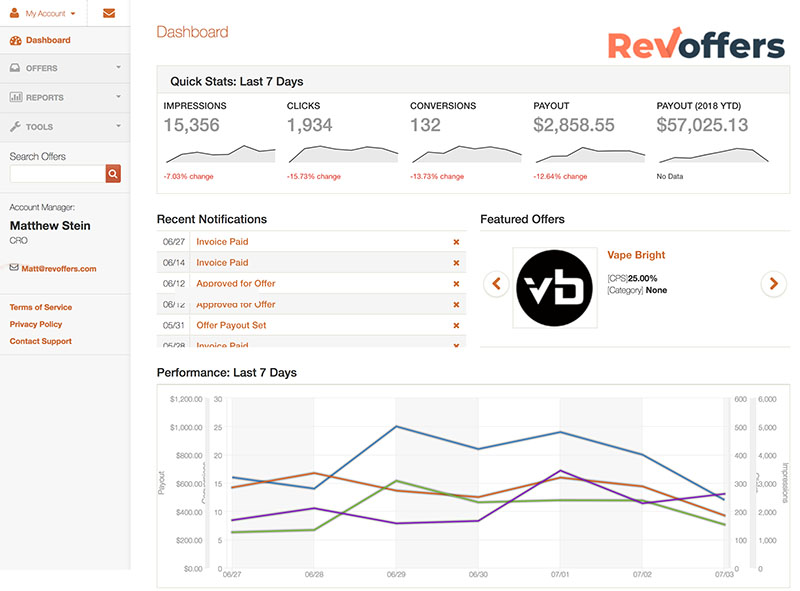Click the Terms of Service link

click(40, 307)
